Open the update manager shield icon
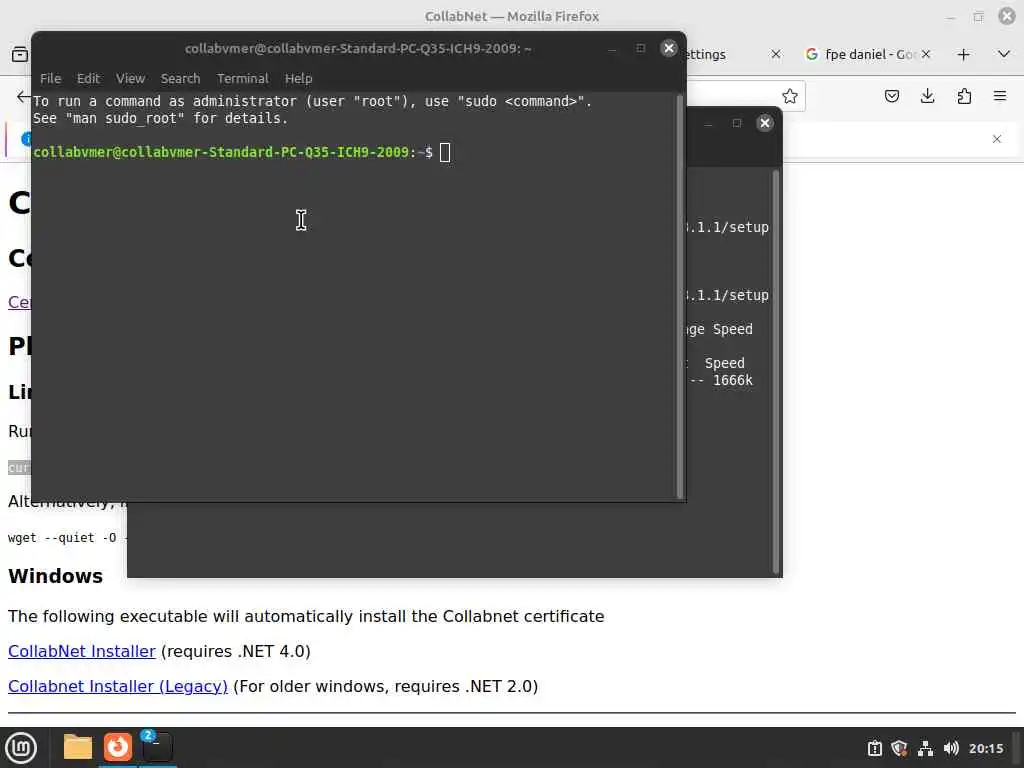The width and height of the screenshot is (1024, 768). click(899, 748)
